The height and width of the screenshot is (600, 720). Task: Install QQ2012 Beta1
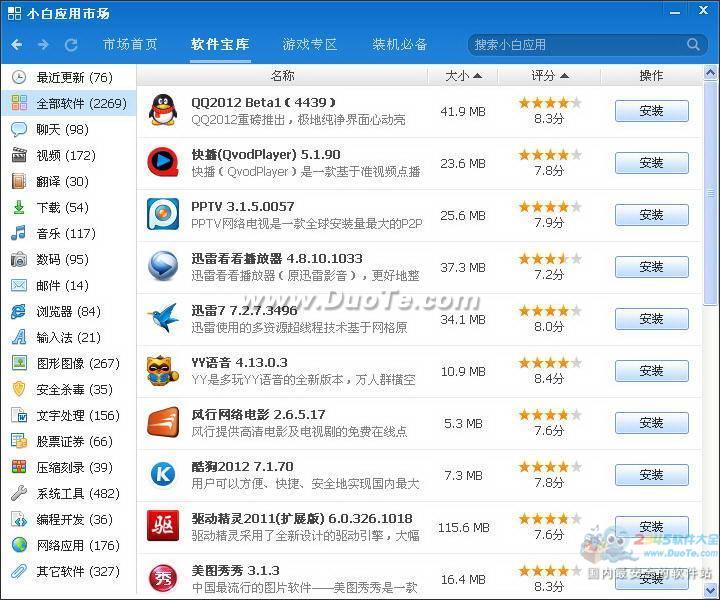click(652, 111)
